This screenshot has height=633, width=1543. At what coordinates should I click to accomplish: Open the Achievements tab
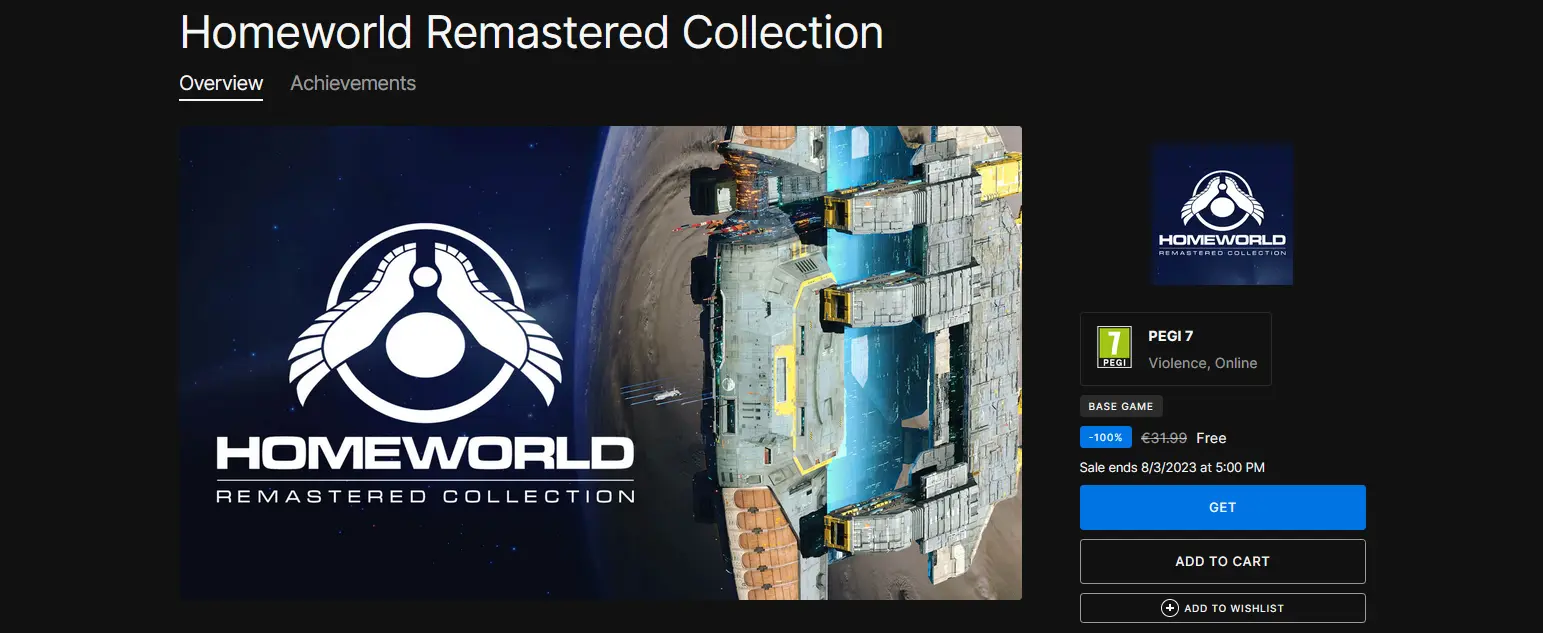pos(353,83)
